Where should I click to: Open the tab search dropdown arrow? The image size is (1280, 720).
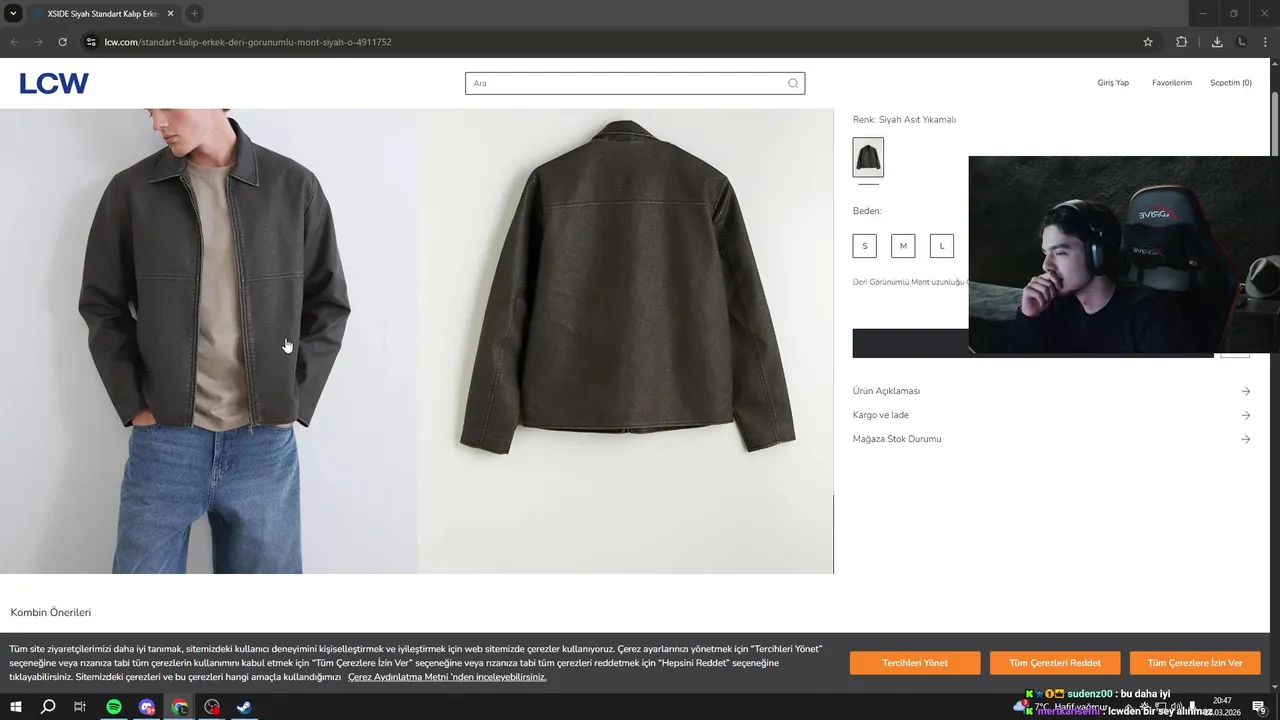13,13
